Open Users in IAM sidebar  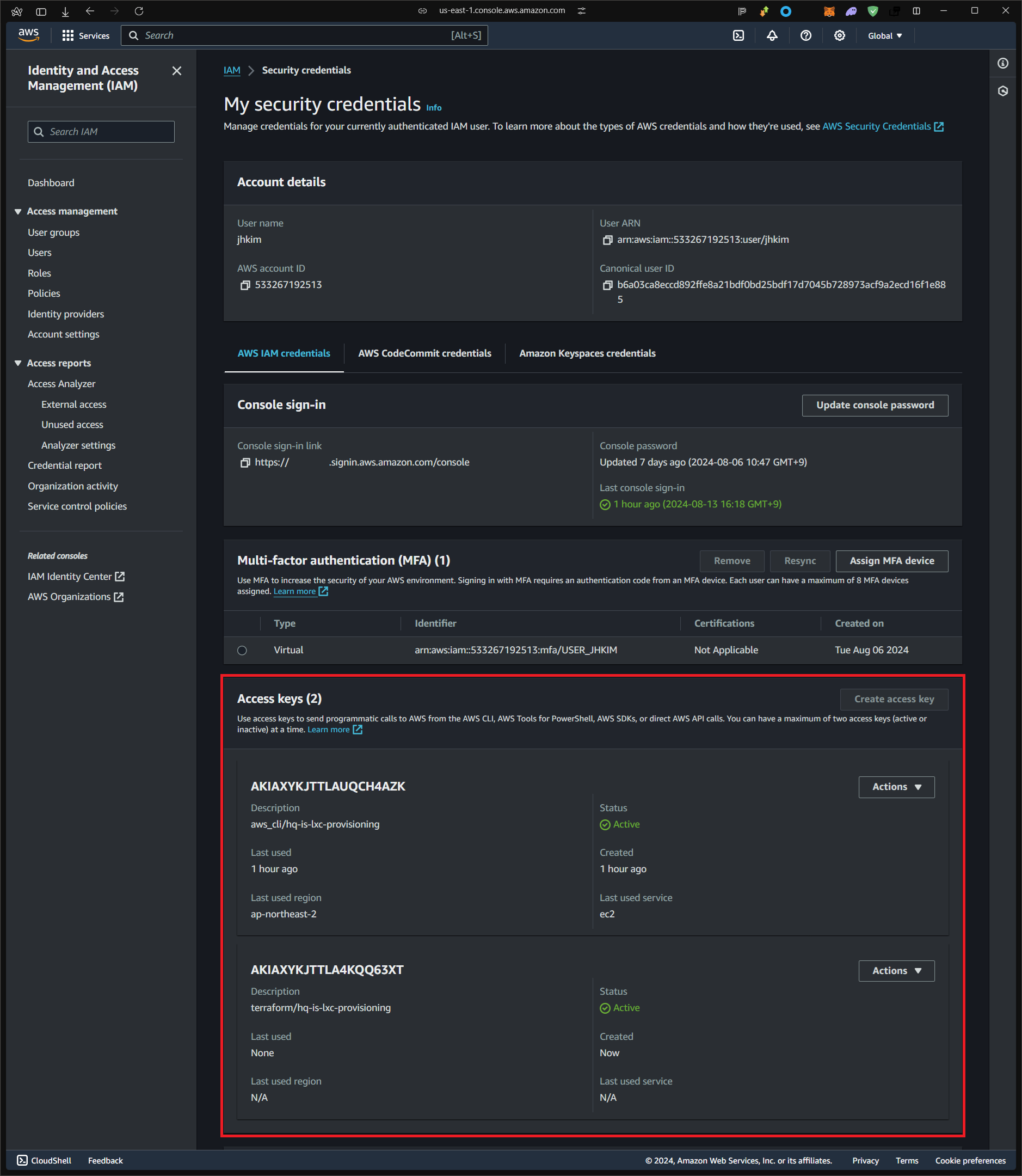tap(39, 252)
